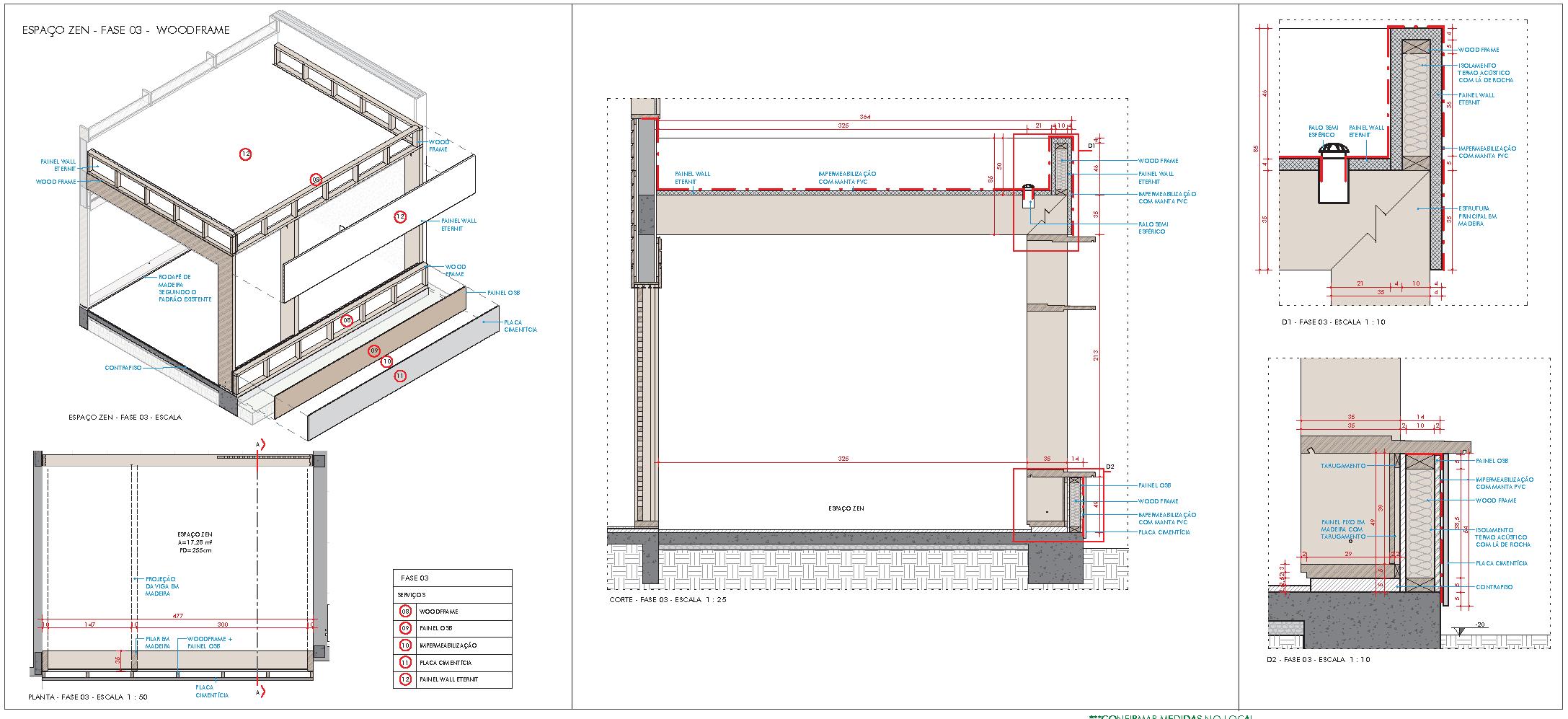
Task: Click the "TARUGAMENTO" label at the top of D2
Action: tap(1343, 466)
